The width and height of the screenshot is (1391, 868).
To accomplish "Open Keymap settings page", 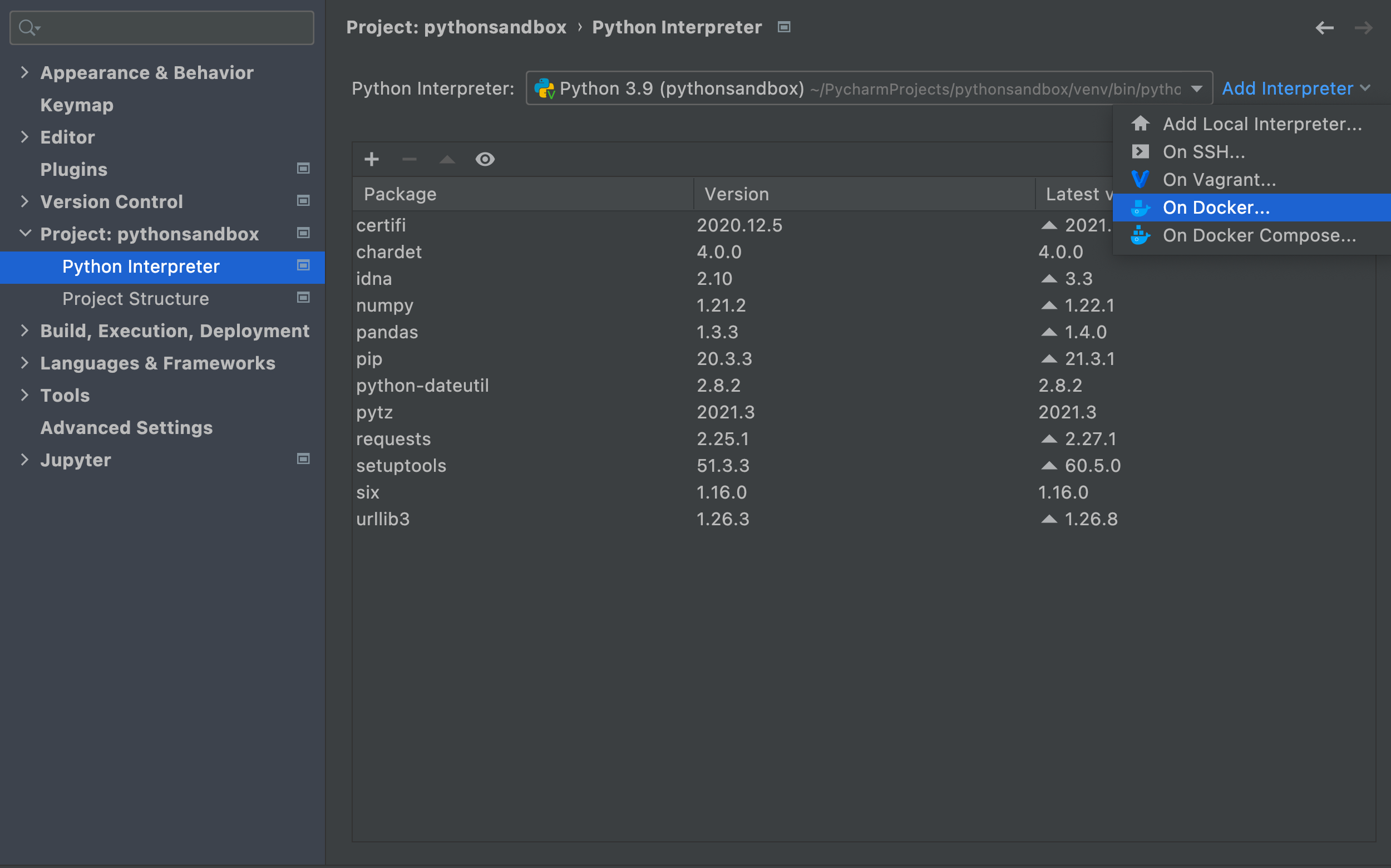I will [77, 105].
